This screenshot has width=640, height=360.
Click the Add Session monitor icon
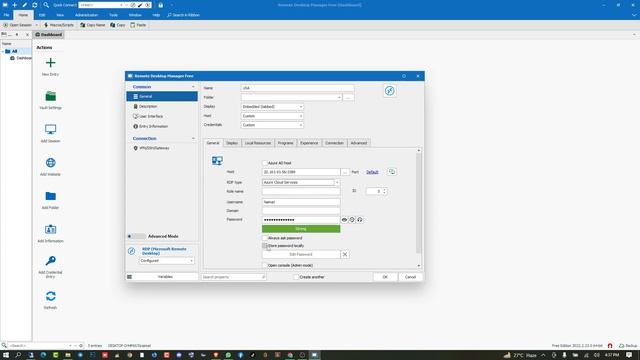coord(50,129)
